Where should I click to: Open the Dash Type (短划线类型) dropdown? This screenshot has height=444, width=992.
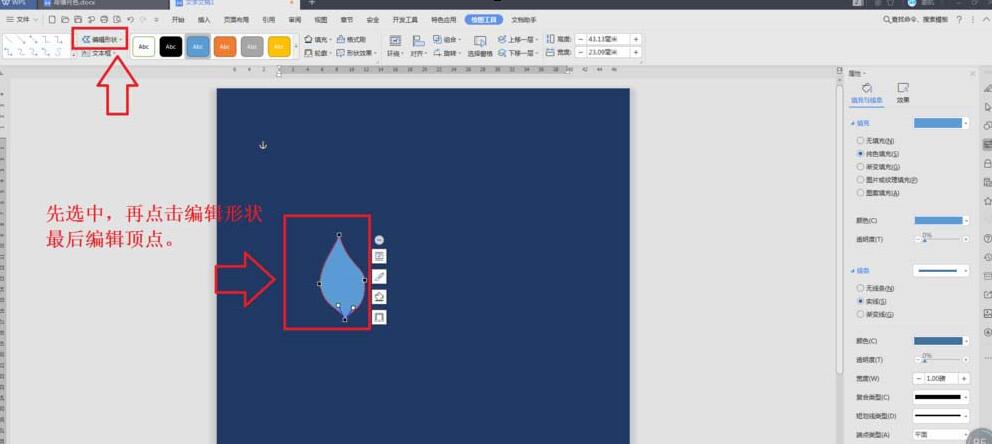[x=941, y=416]
